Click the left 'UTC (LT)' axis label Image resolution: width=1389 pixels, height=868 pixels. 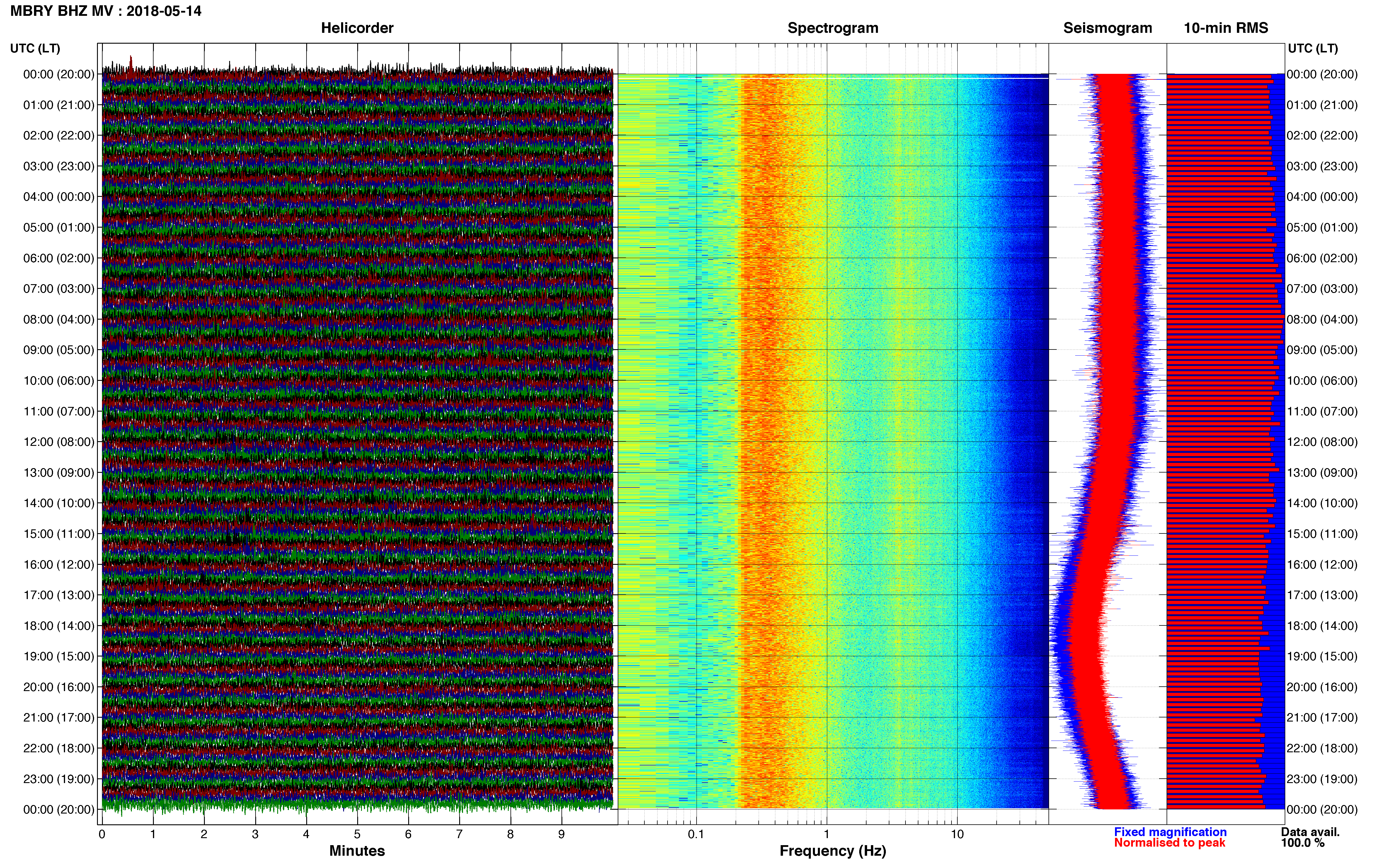click(35, 48)
